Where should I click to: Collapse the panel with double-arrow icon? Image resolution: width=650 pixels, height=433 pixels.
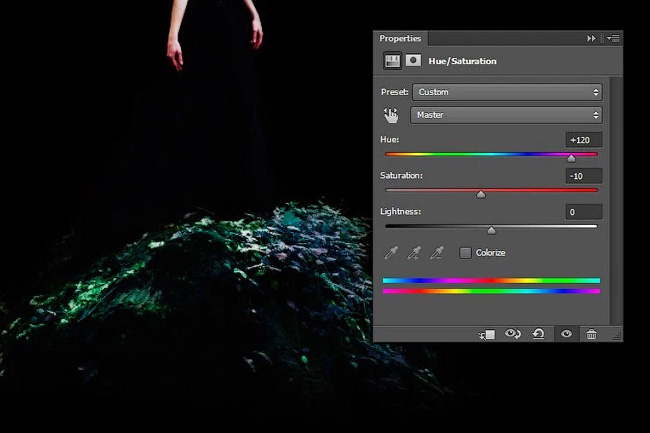click(591, 39)
